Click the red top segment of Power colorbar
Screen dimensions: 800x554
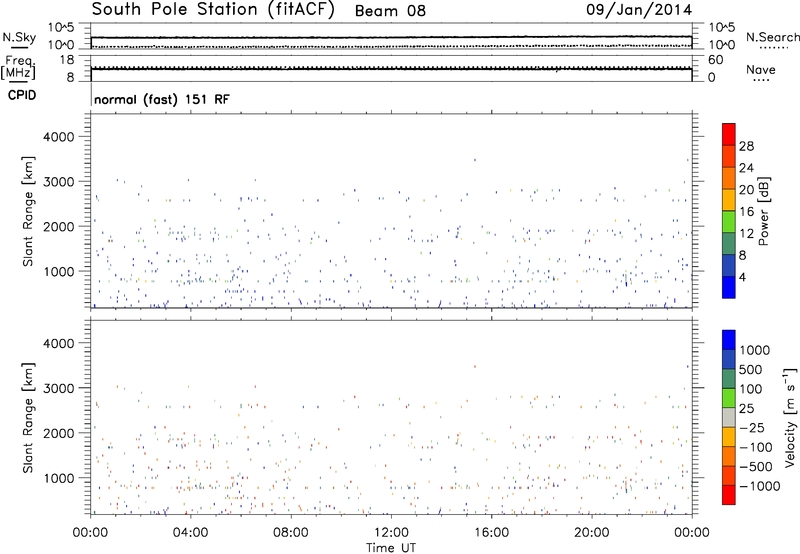click(729, 135)
